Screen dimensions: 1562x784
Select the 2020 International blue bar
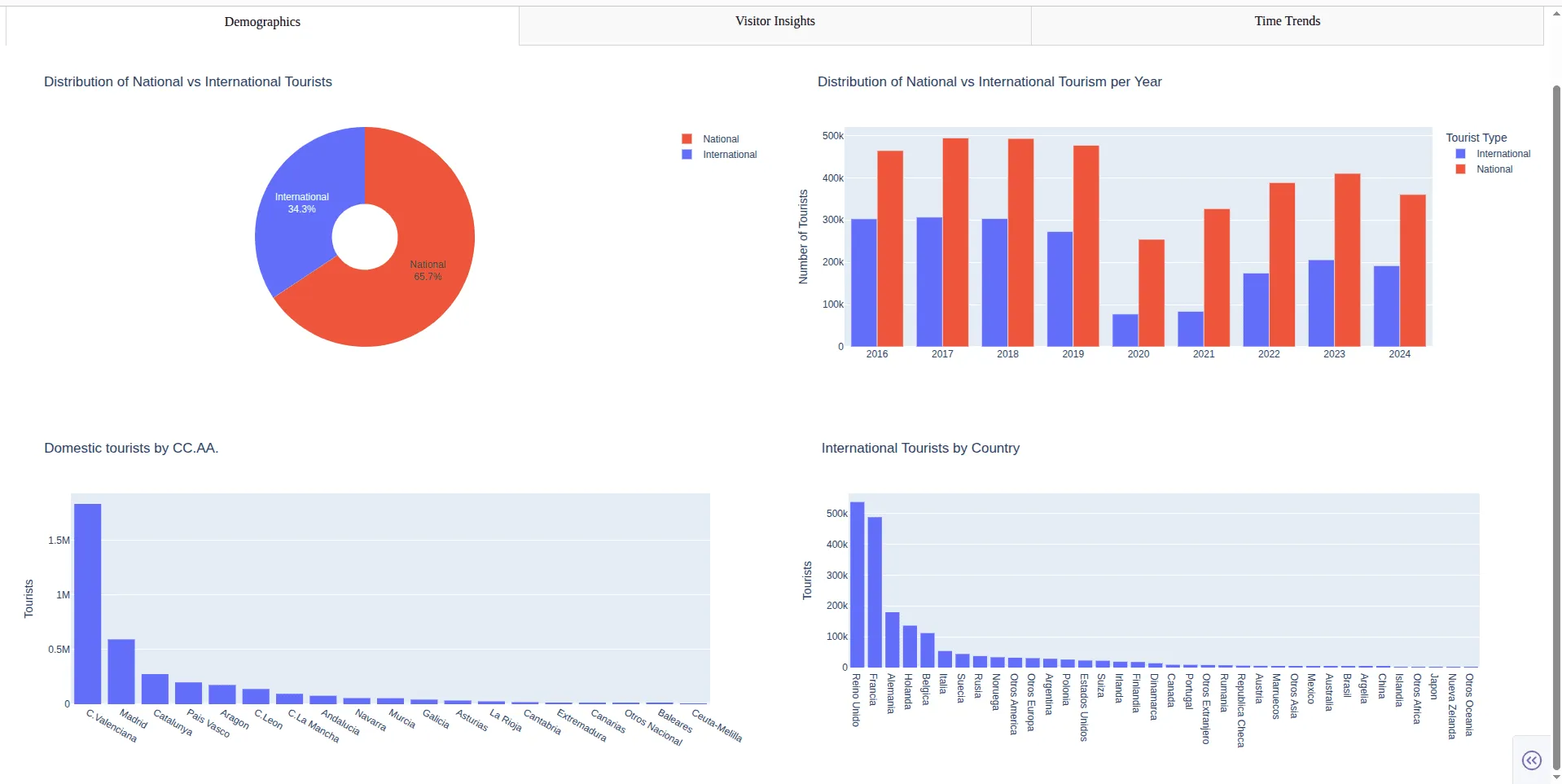1125,331
